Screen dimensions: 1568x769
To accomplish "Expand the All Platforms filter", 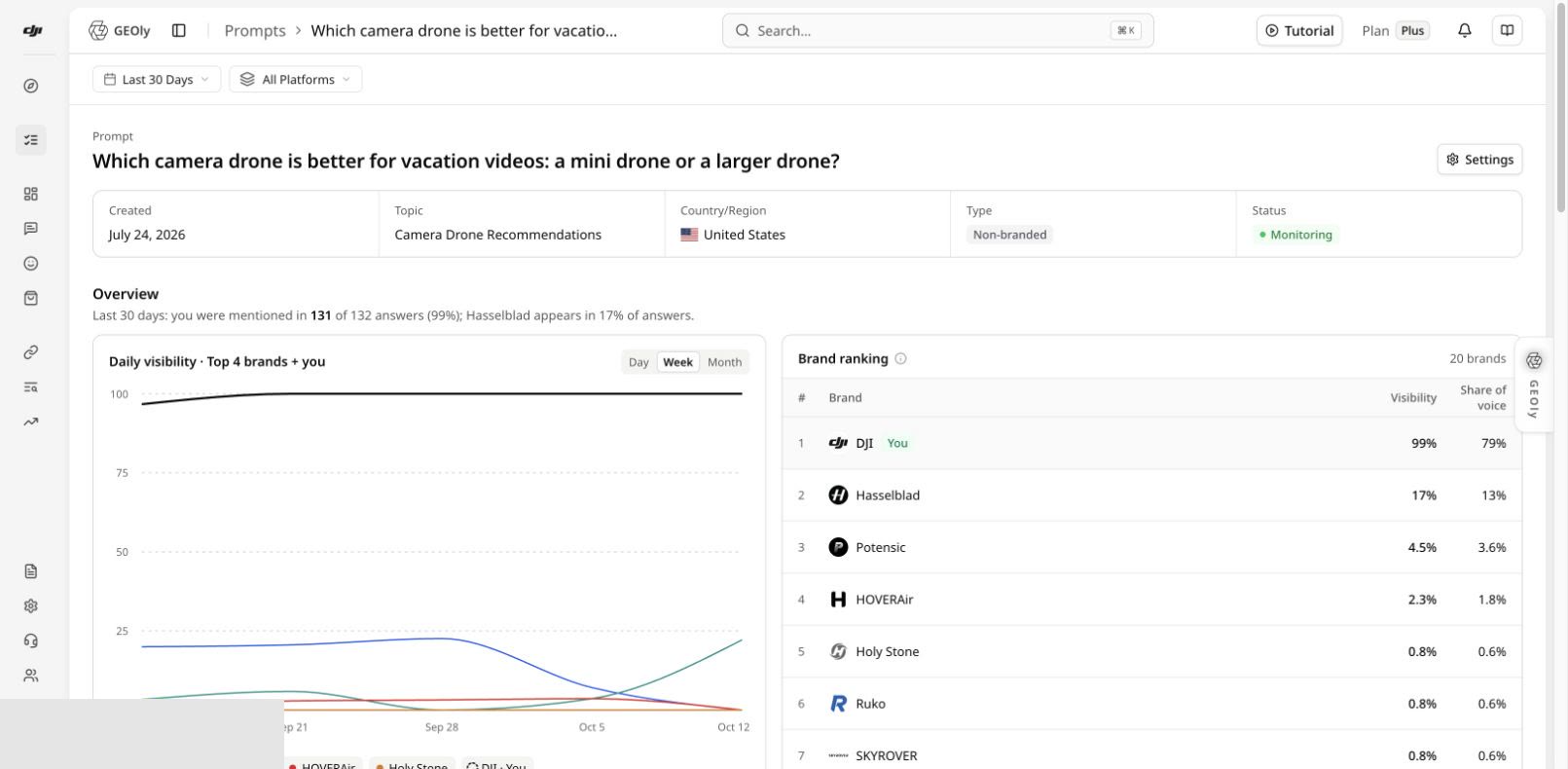I will [x=296, y=79].
